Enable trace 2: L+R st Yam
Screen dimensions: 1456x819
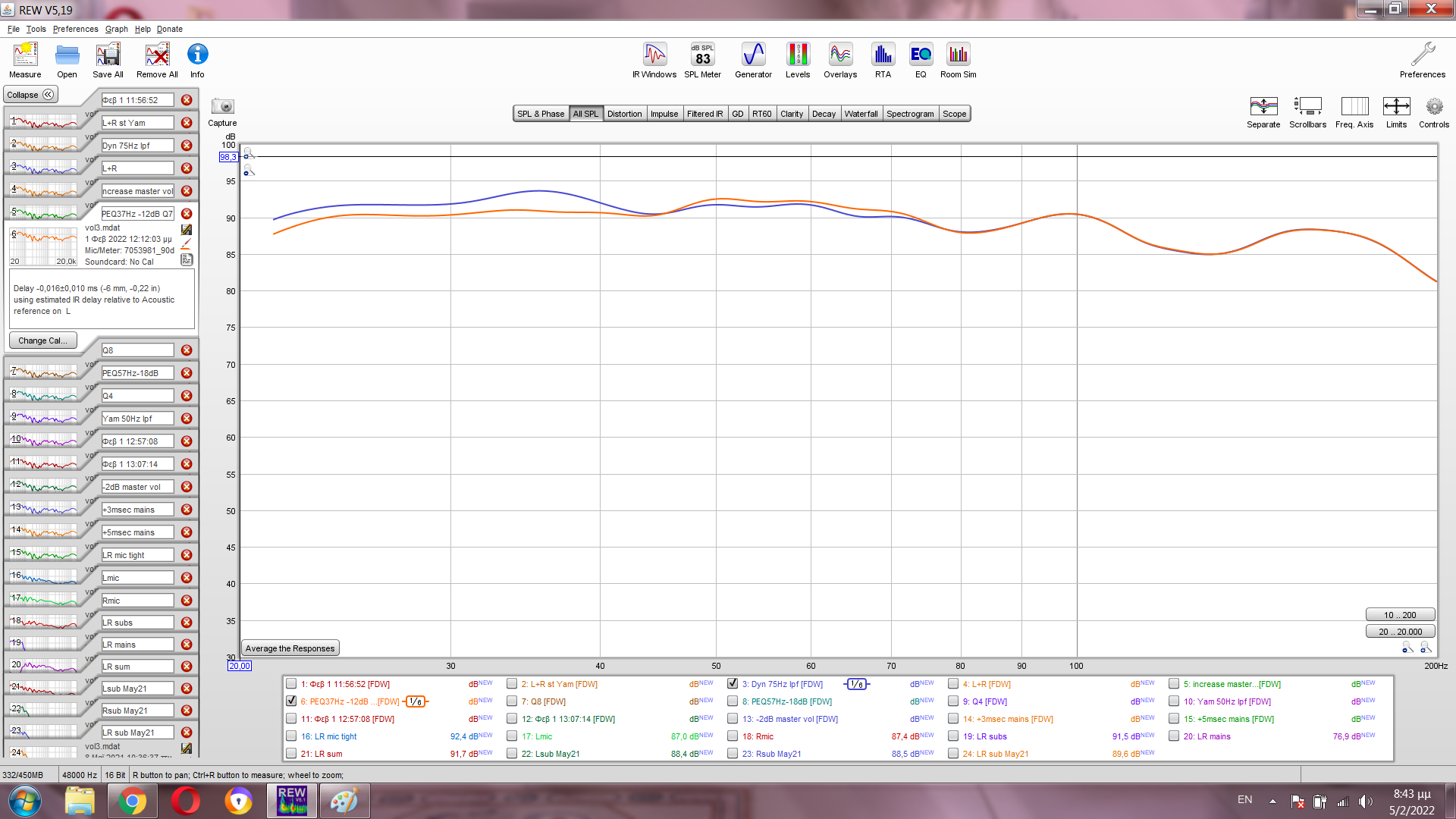512,684
